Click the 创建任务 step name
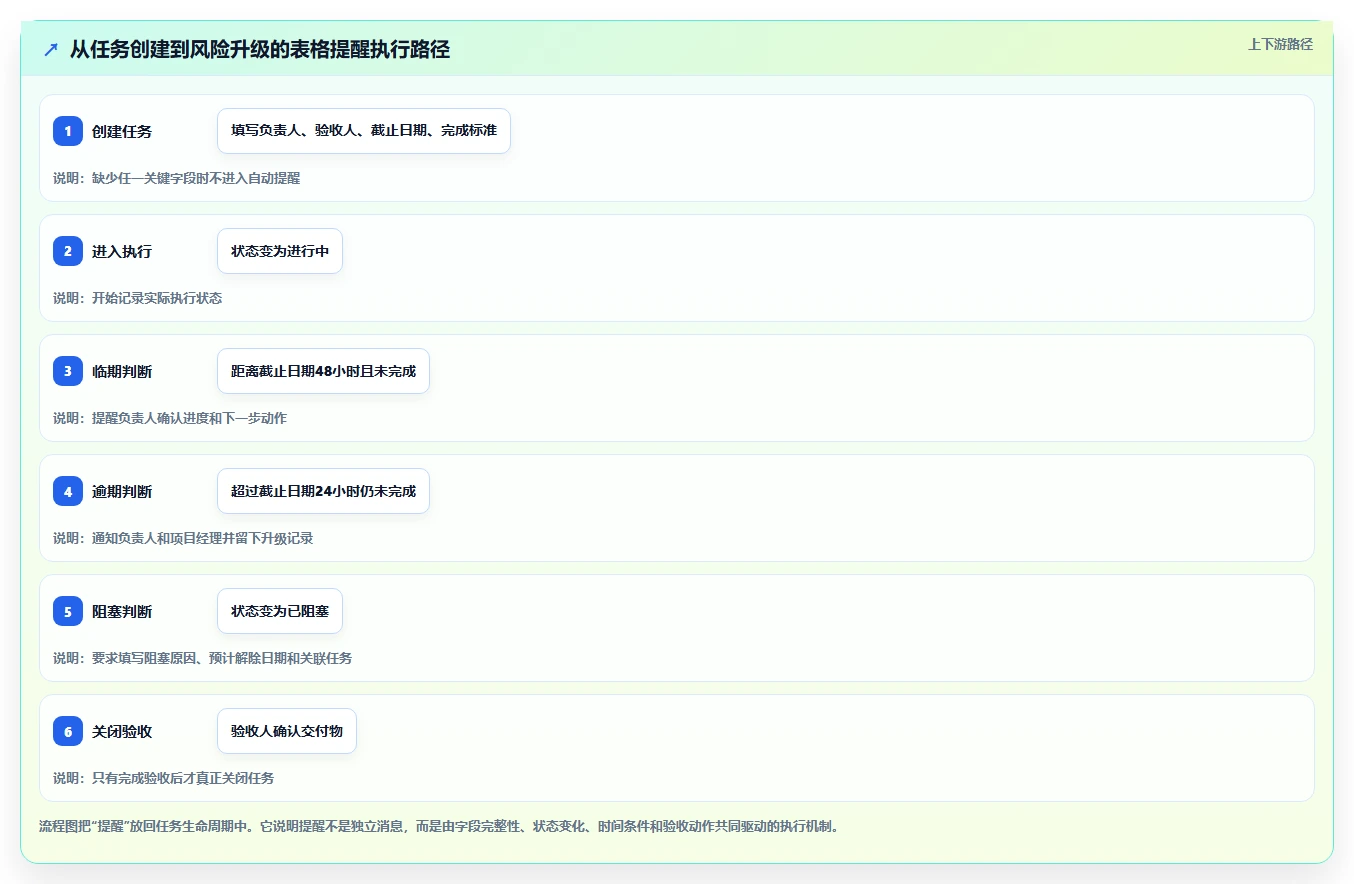 tap(122, 131)
